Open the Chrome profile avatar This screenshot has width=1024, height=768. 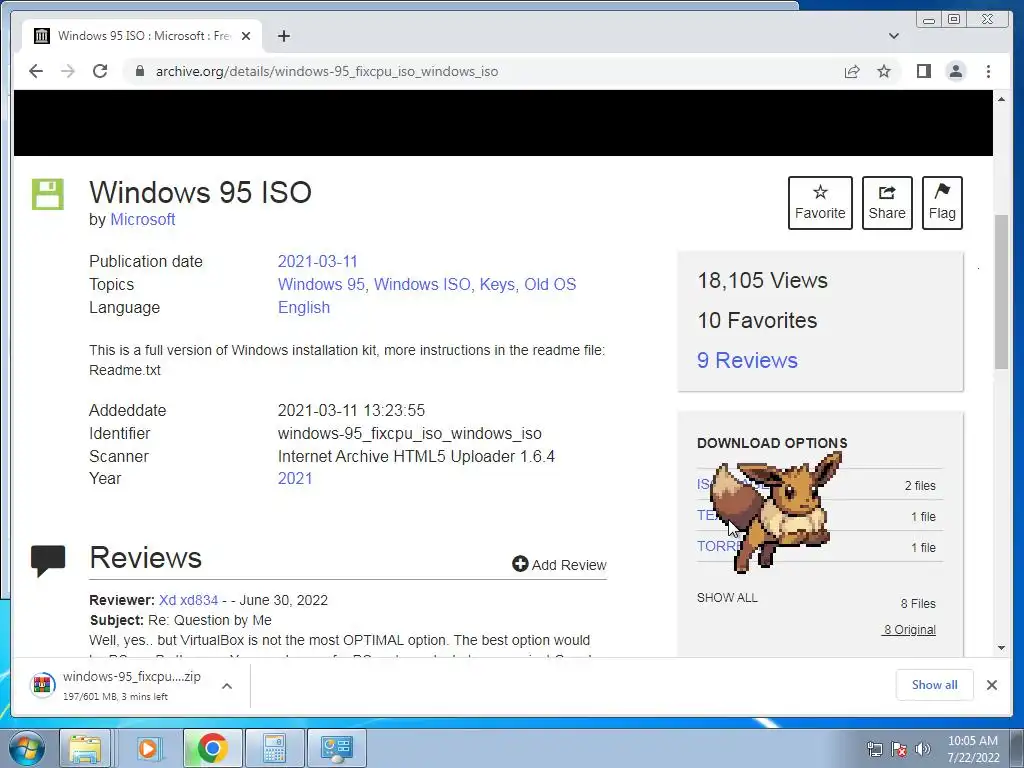coord(955,71)
